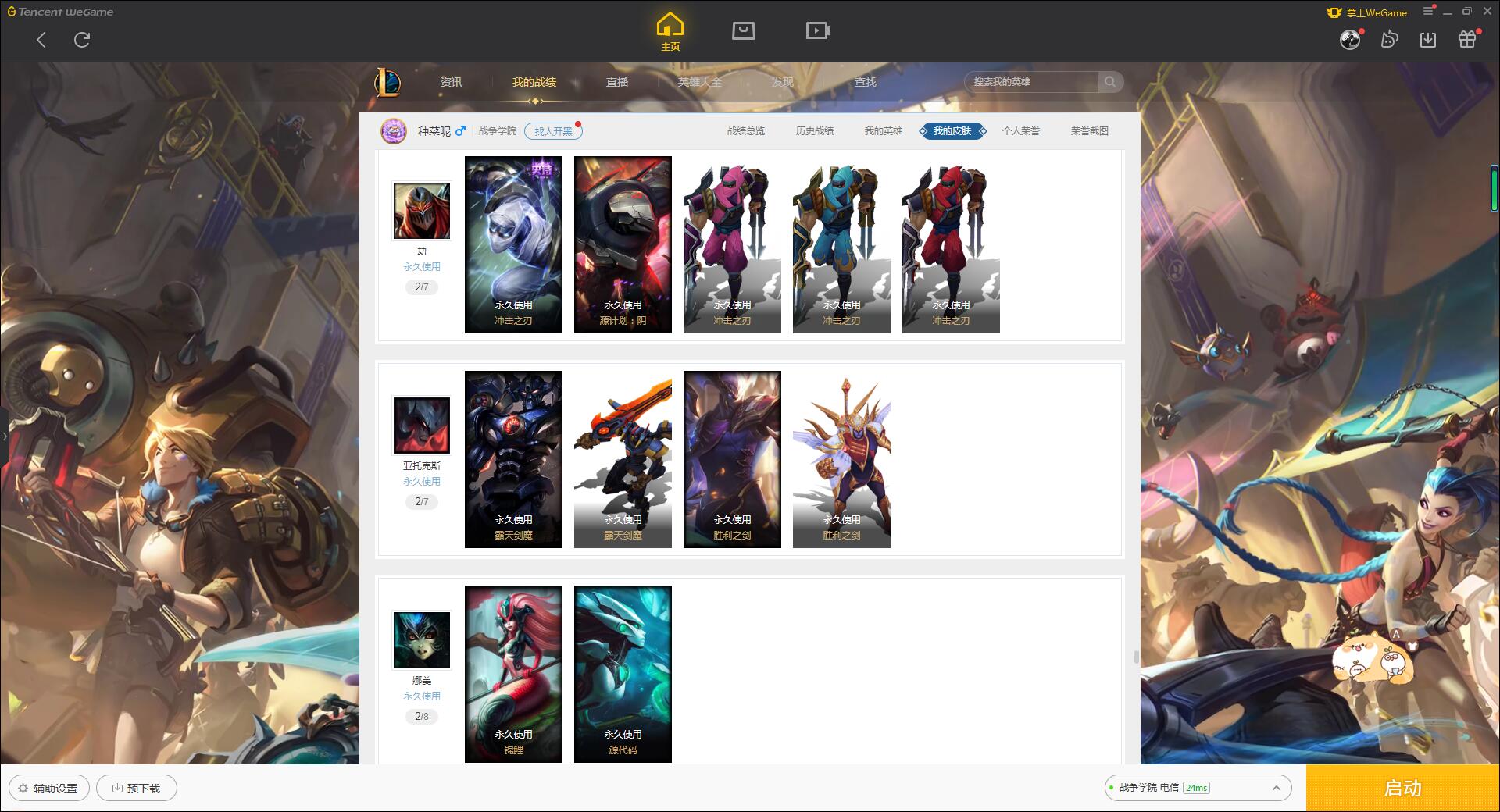
Task: Click 永久使用 under 亚托克斯 name
Action: tap(422, 482)
